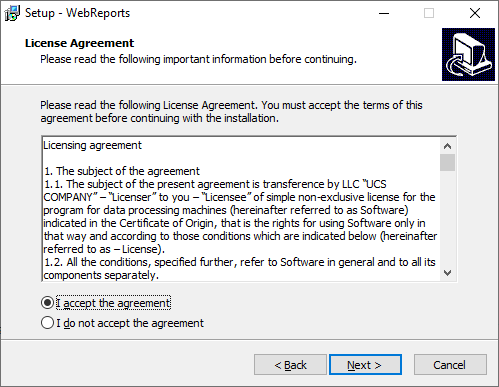The height and width of the screenshot is (387, 499).
Task: Click the license scrollbar thumb
Action: click(447, 162)
